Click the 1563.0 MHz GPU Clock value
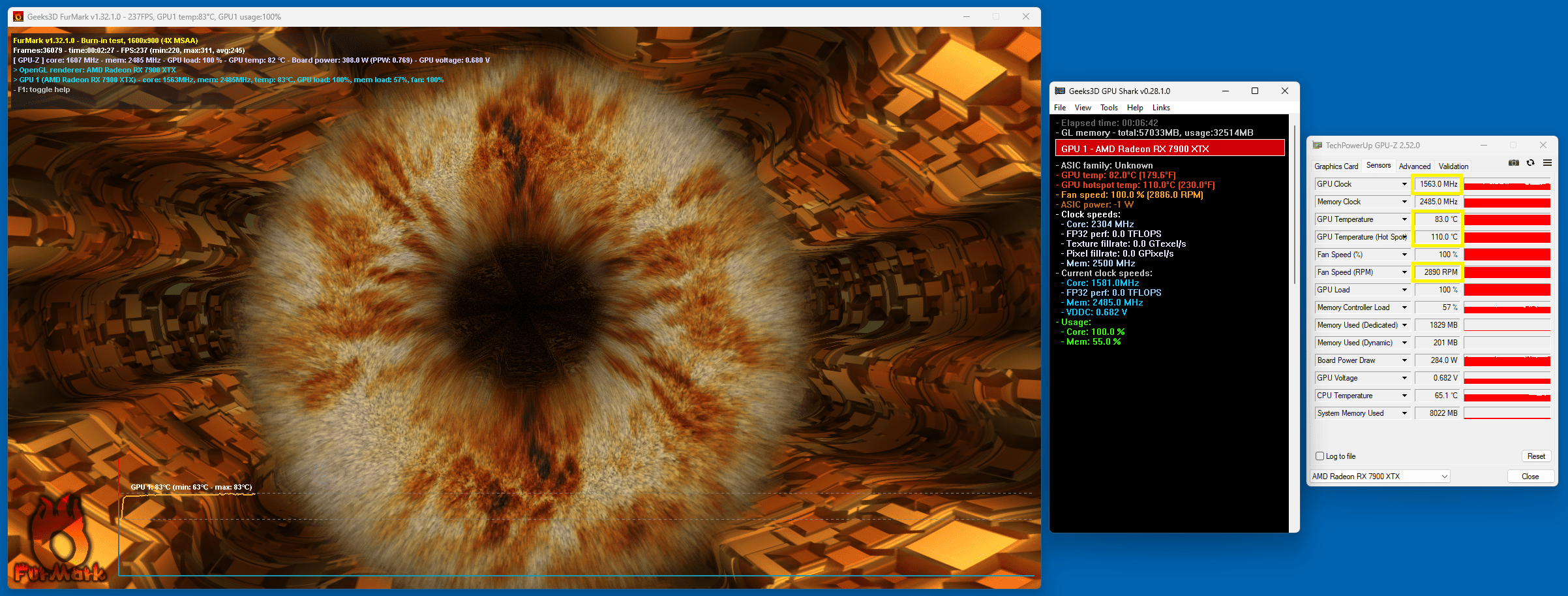 (x=1437, y=184)
